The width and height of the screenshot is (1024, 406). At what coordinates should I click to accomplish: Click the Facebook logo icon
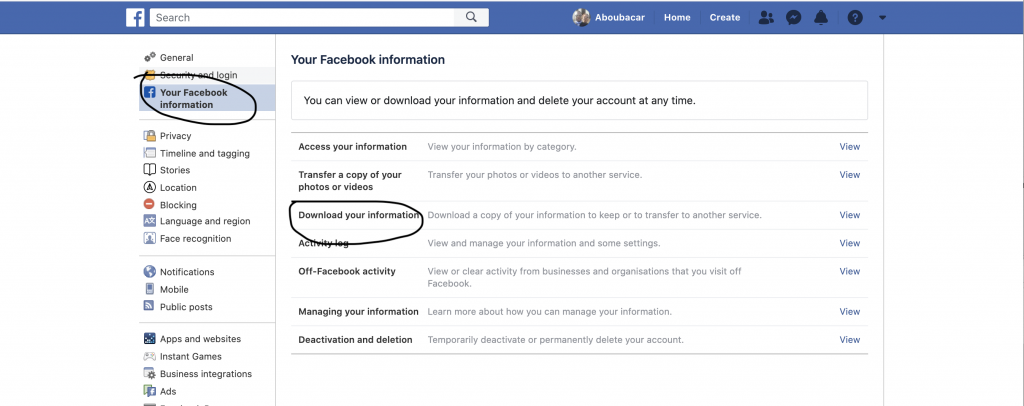pyautogui.click(x=135, y=18)
